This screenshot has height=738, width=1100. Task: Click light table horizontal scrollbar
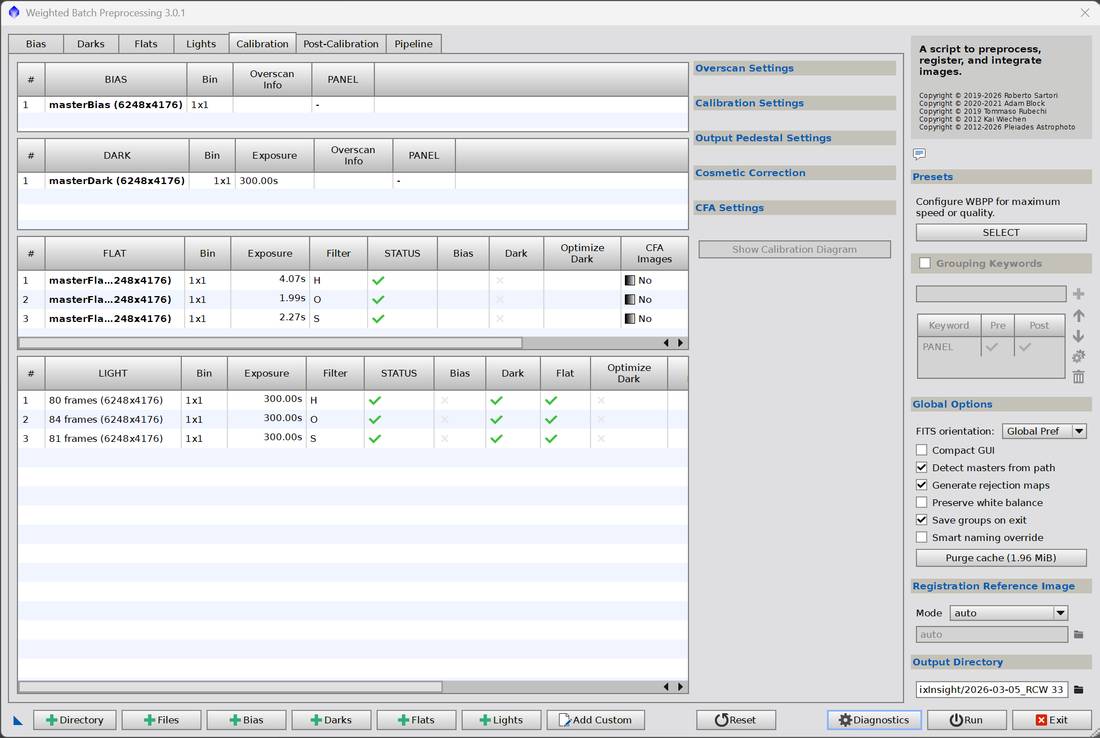[230, 687]
